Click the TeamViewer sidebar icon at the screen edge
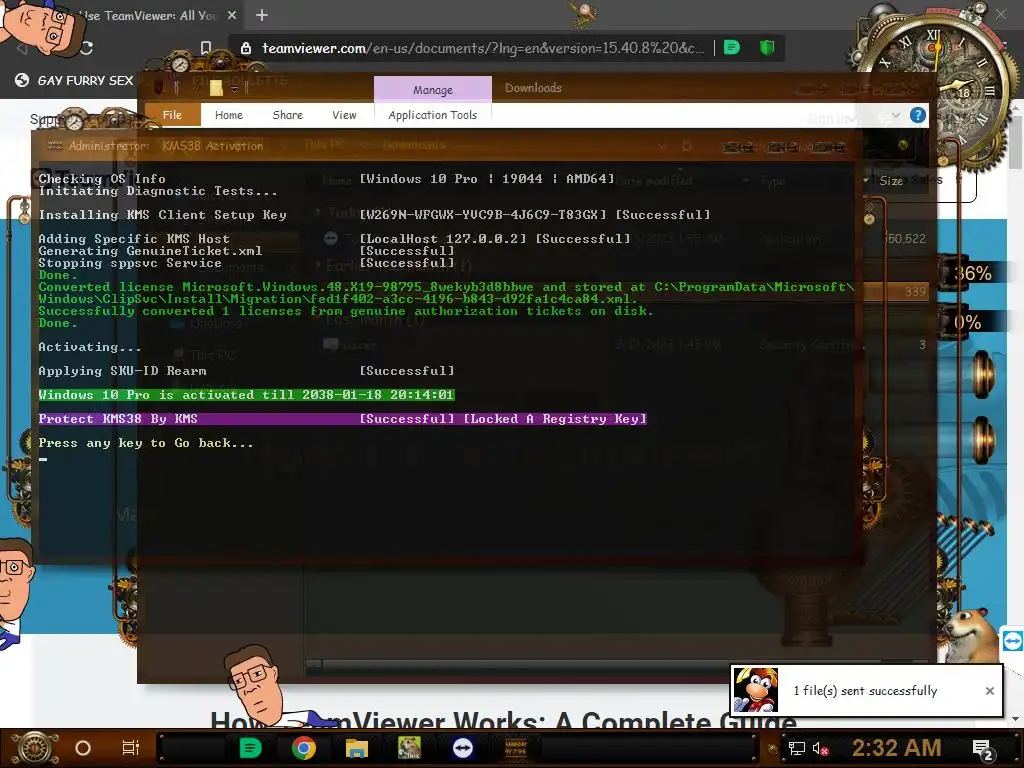This screenshot has width=1024, height=768. click(1012, 641)
